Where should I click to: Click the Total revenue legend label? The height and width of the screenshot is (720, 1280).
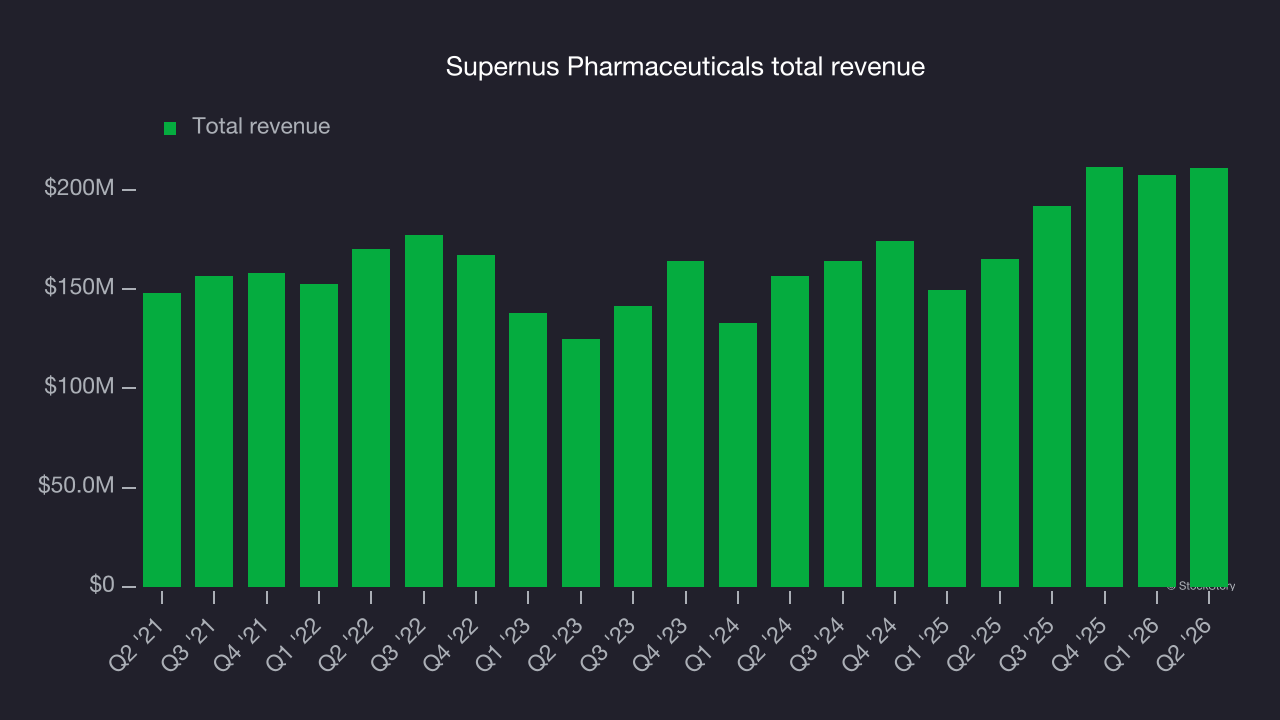pyautogui.click(x=261, y=126)
